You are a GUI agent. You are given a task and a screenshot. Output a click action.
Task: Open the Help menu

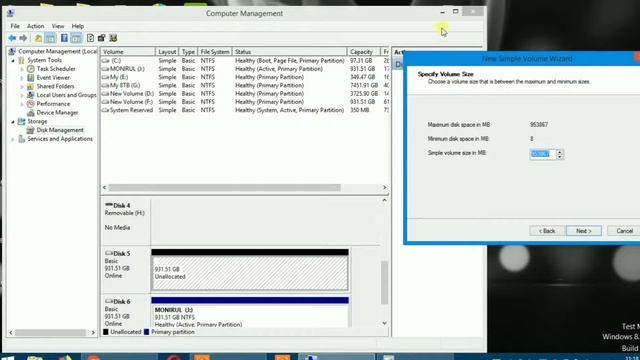coord(78,26)
